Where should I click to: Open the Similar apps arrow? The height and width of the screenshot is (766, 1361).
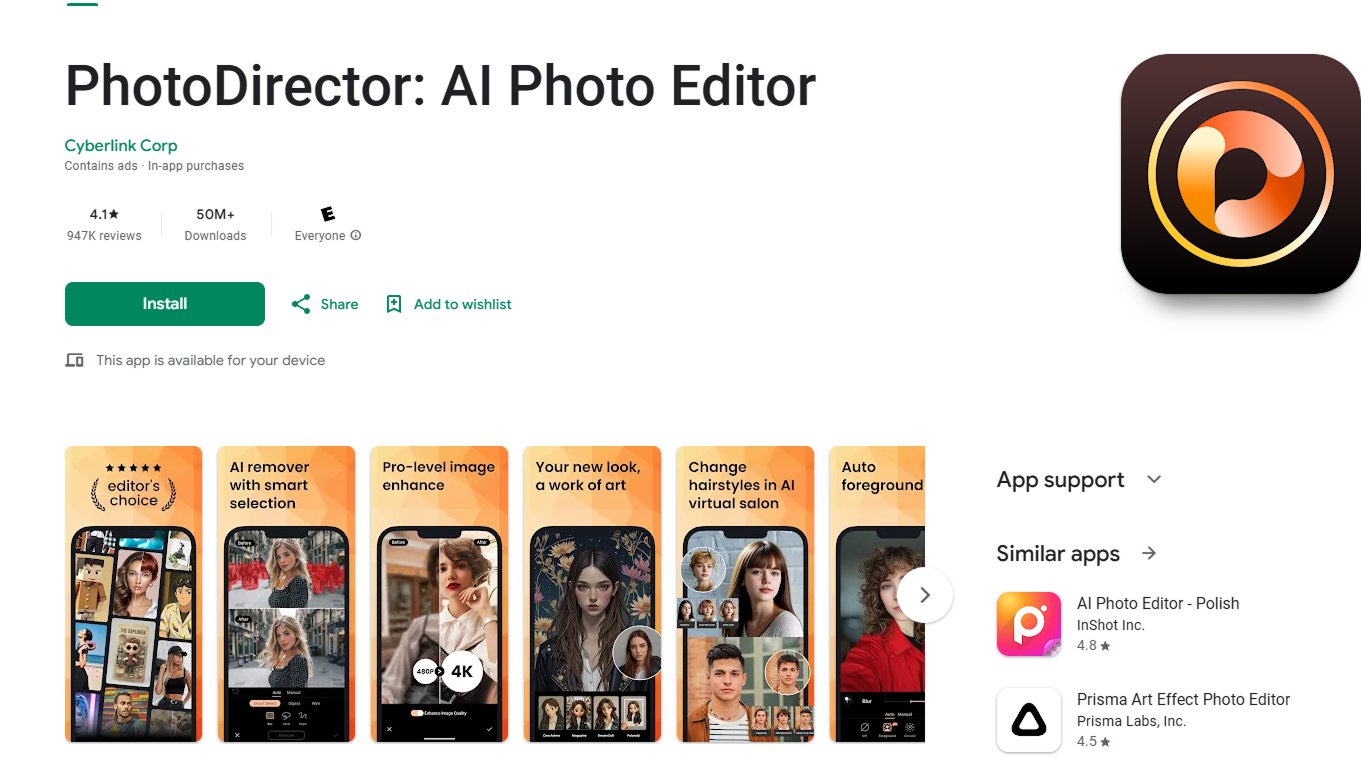point(1149,554)
